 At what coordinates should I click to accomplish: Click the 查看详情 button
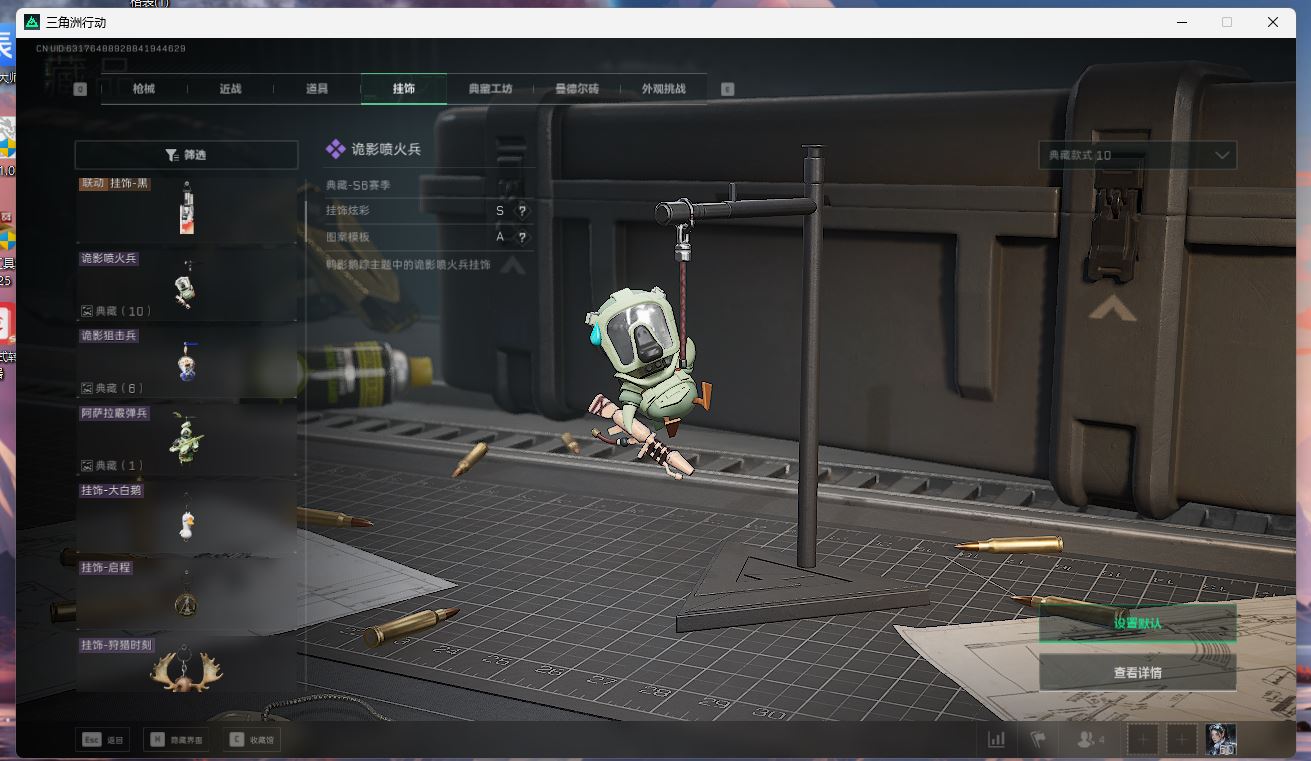pyautogui.click(x=1137, y=673)
